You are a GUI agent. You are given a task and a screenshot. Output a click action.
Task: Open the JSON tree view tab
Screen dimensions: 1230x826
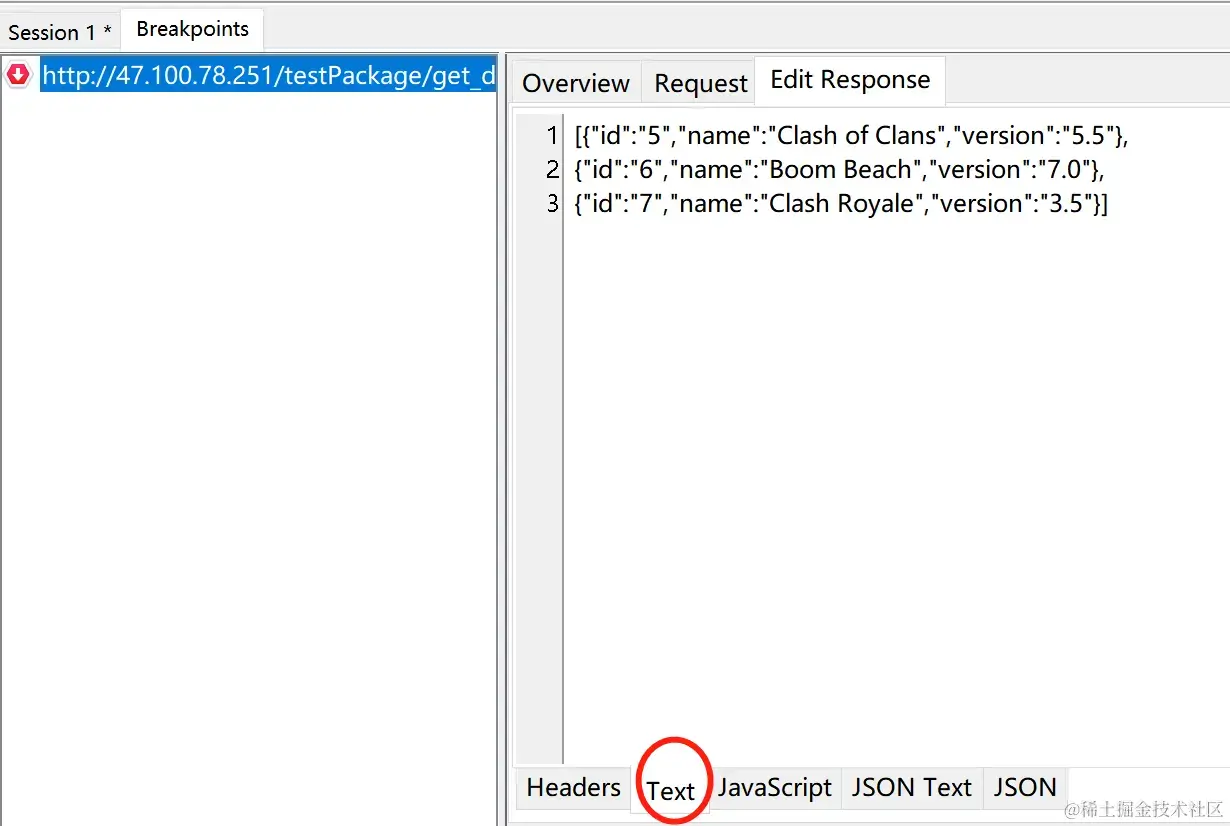(x=1025, y=787)
